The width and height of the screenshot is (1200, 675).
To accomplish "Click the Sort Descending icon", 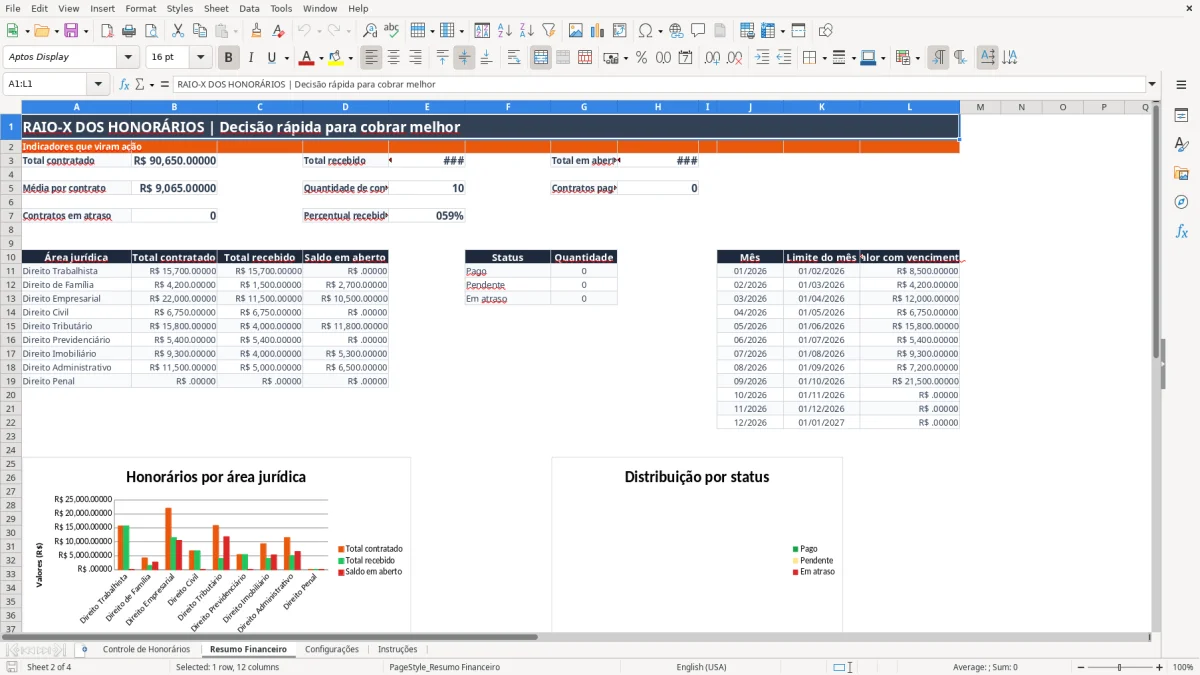I will [x=526, y=31].
